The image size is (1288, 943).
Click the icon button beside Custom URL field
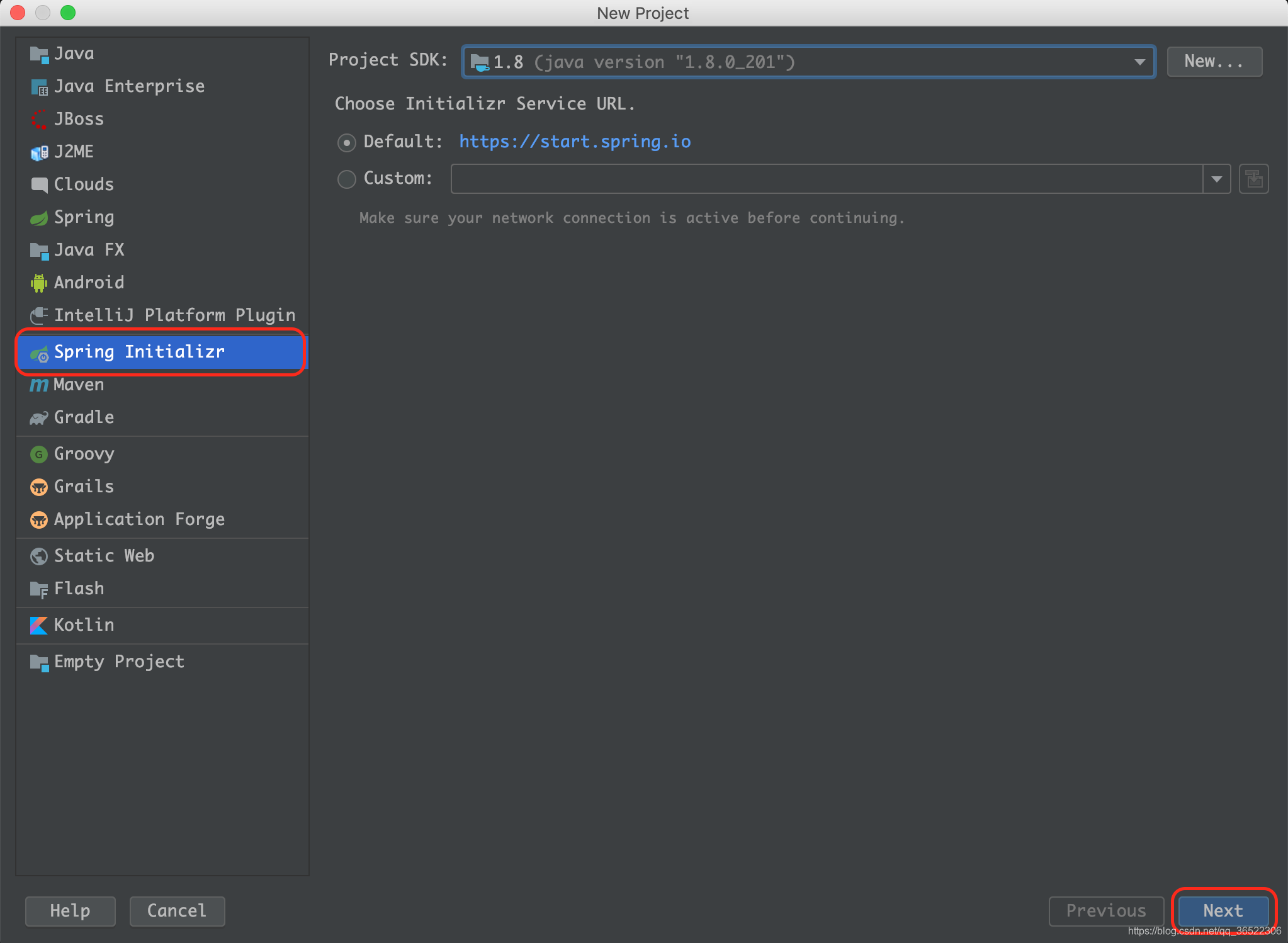click(1253, 179)
